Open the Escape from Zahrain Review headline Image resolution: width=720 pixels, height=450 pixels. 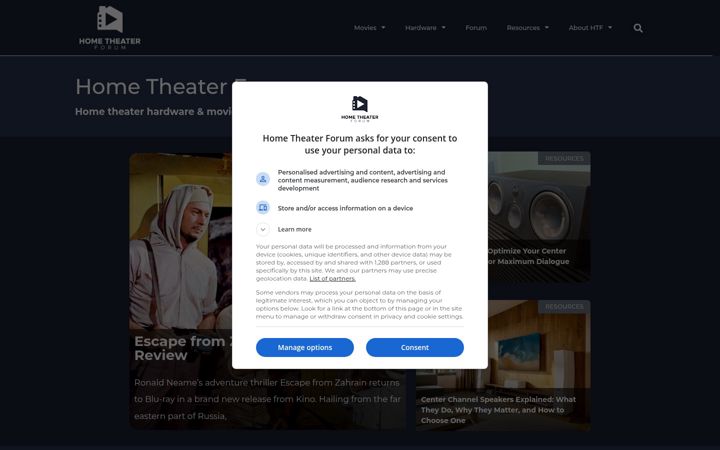(183, 348)
